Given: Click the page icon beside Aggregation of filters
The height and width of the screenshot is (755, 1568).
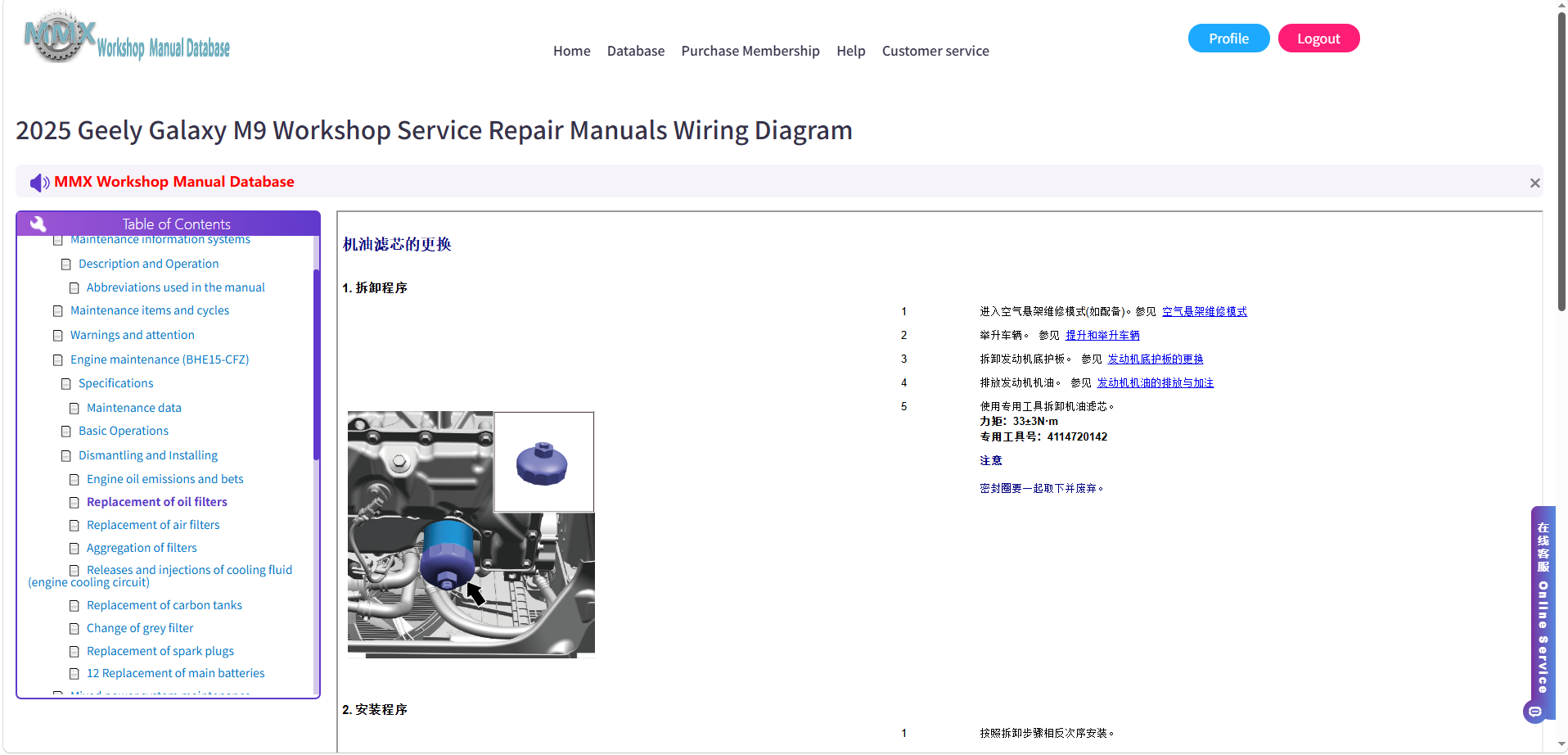Looking at the screenshot, I should [x=74, y=549].
